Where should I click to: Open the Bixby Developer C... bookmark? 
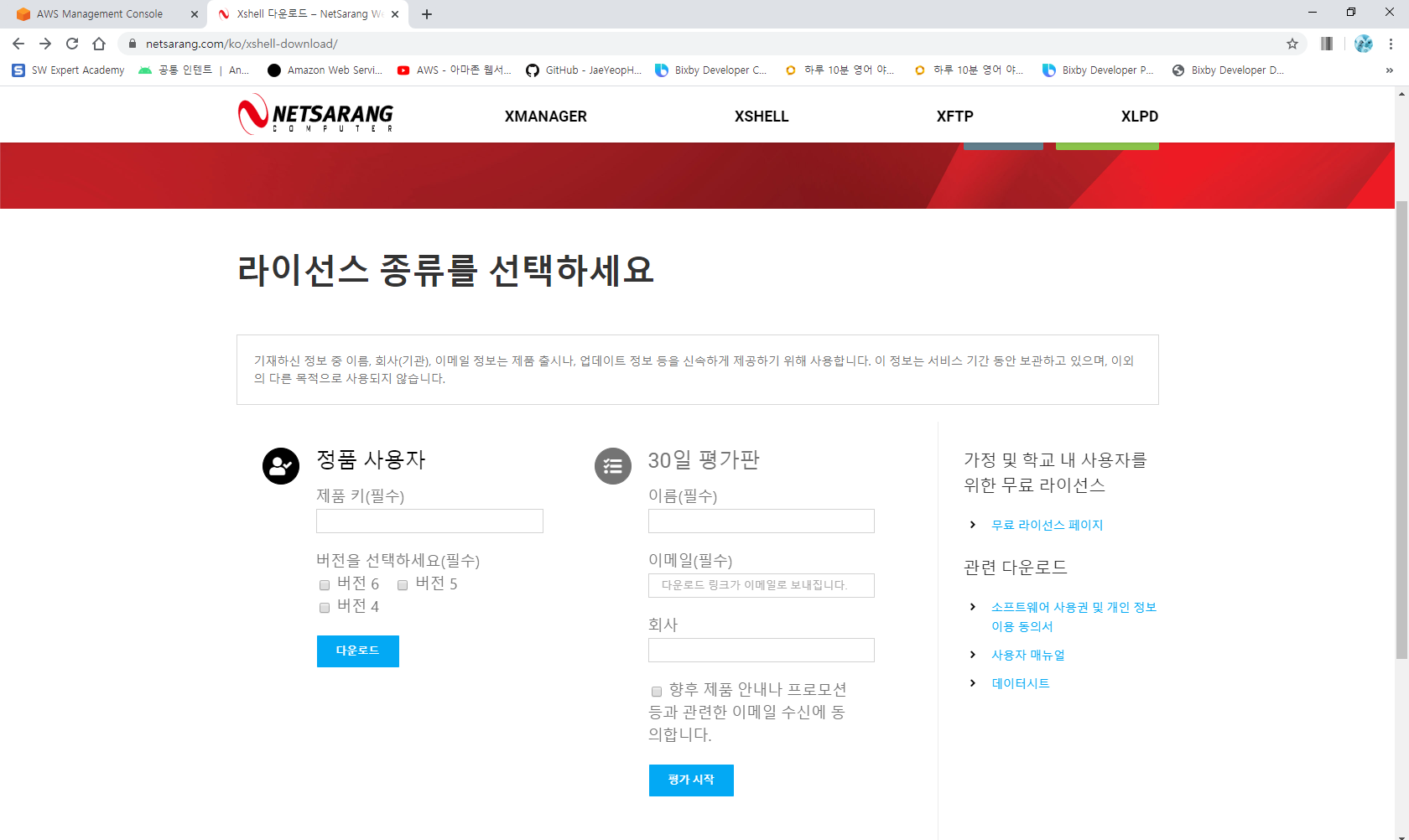click(711, 70)
